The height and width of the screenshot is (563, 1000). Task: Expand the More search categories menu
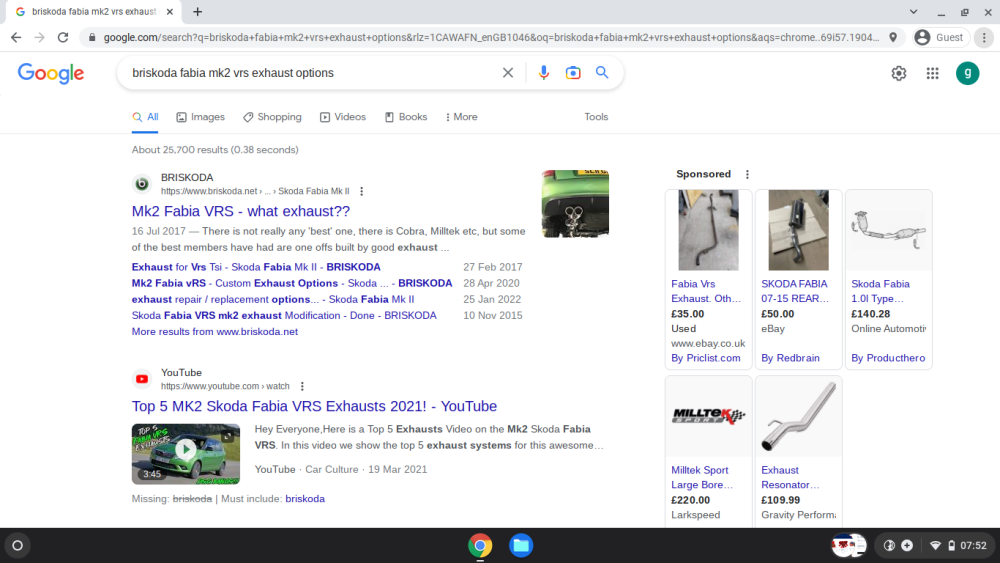[461, 117]
